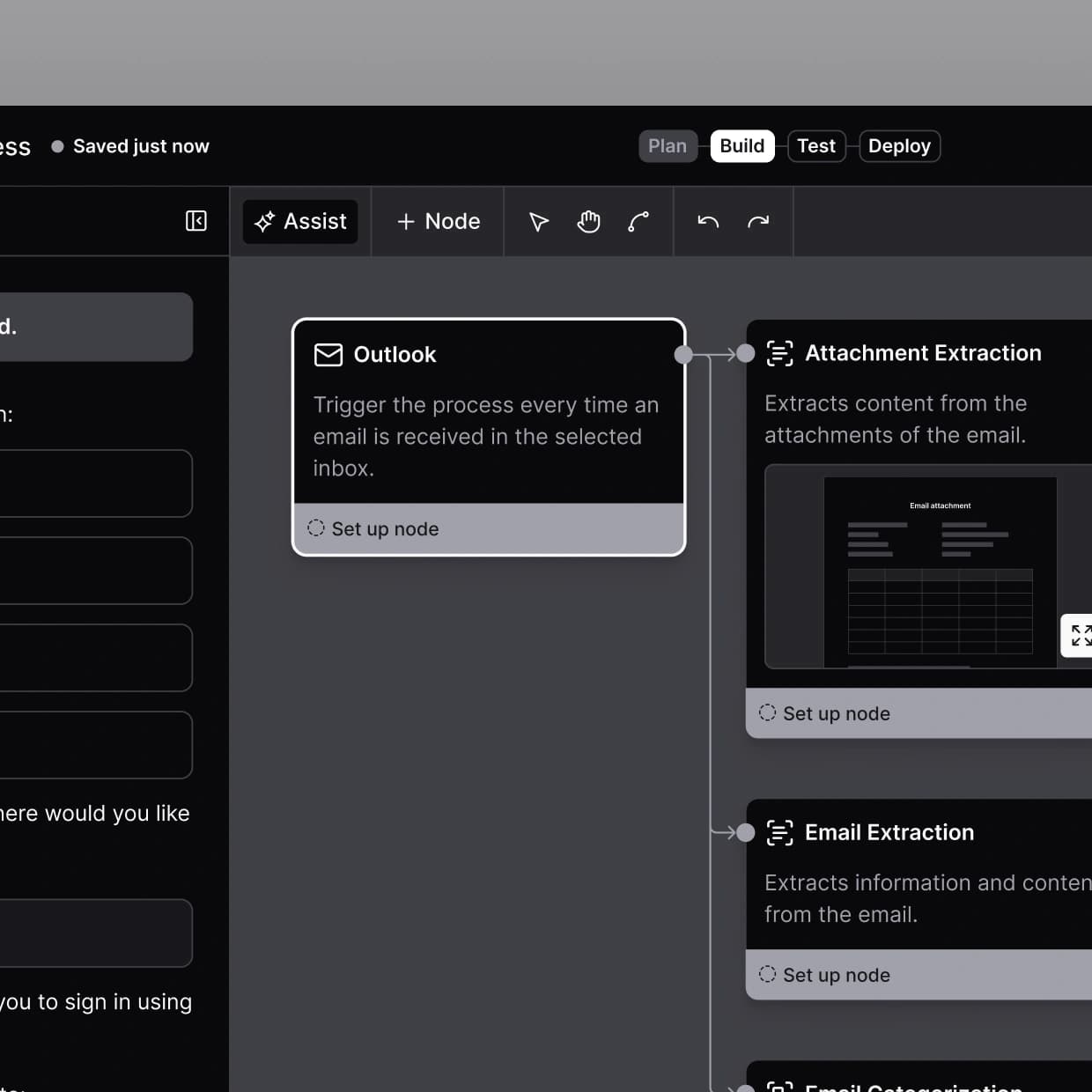Click the 'Saved just now' status text
Viewport: 1092px width, 1092px height.
pos(141,146)
